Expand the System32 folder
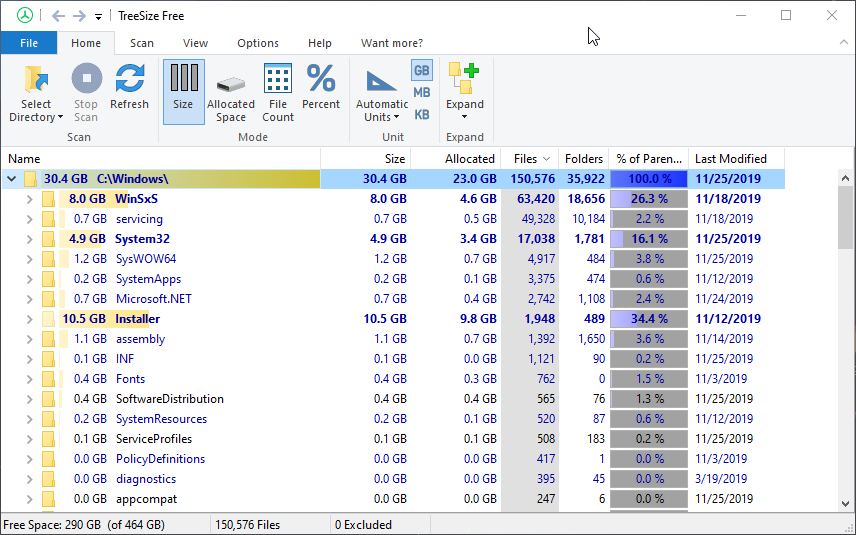 click(x=29, y=239)
